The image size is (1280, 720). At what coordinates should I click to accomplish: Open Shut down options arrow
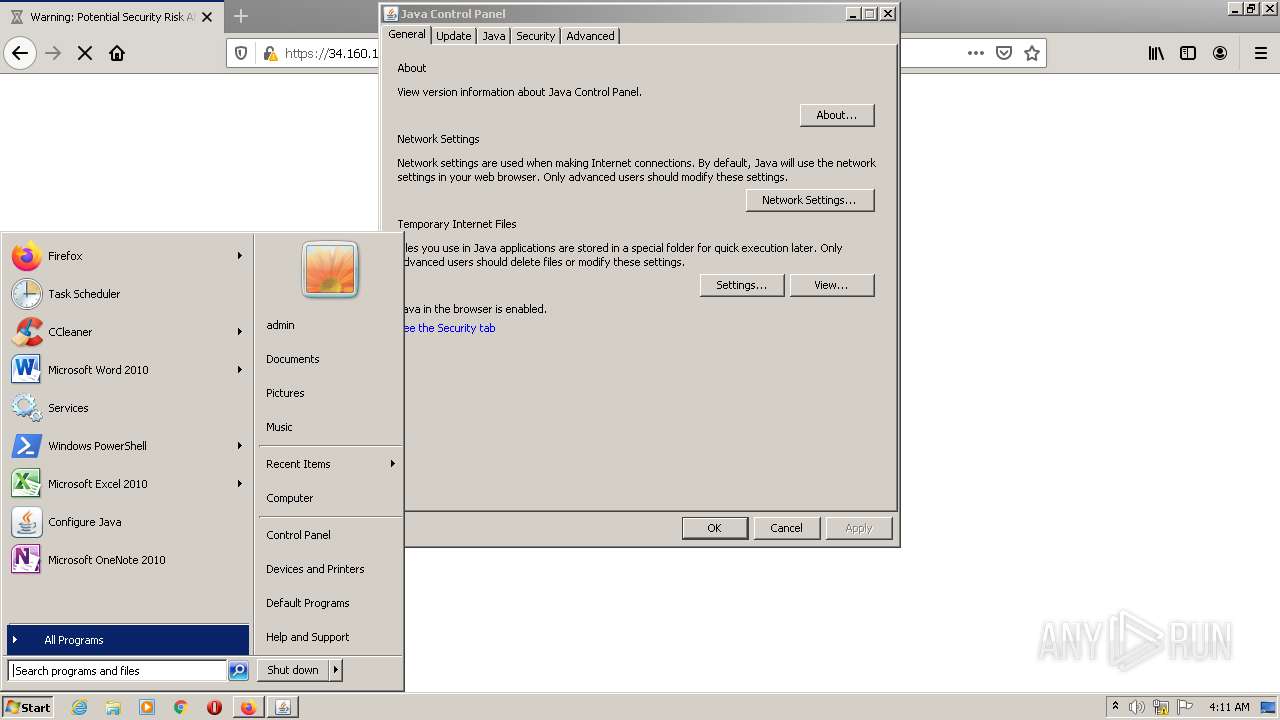coord(336,670)
